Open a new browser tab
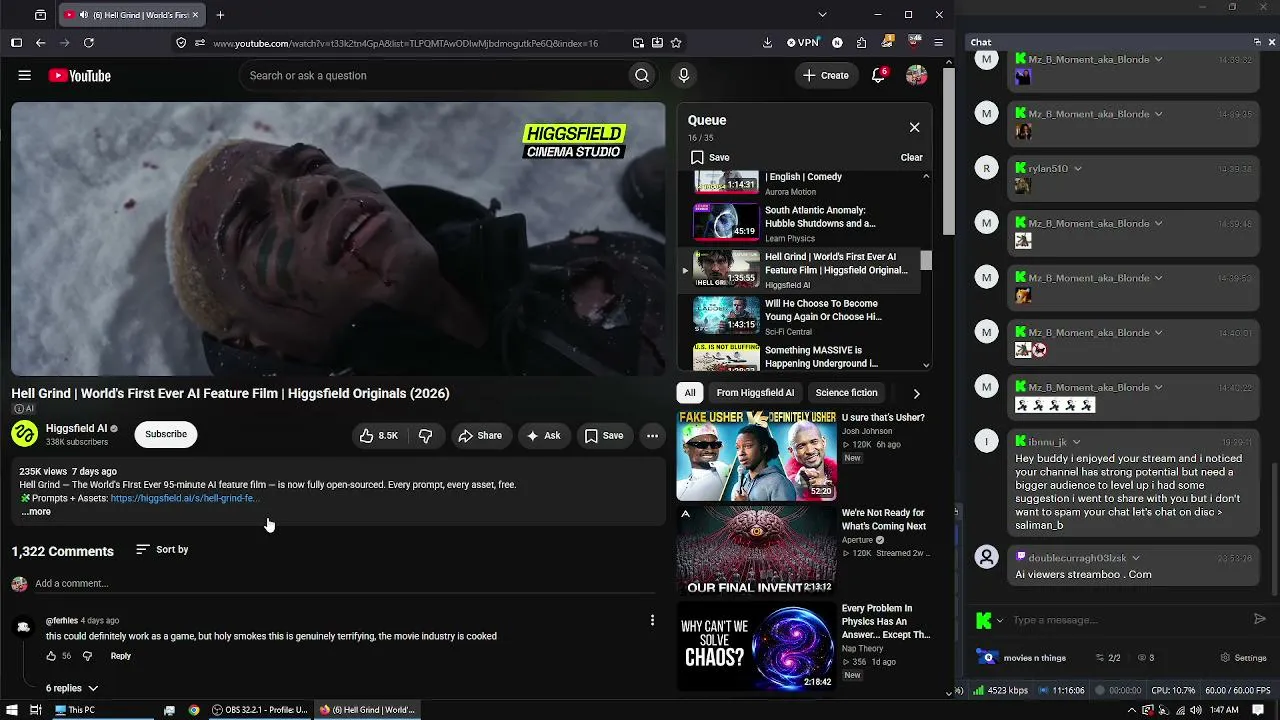Viewport: 1280px width, 720px height. coord(220,15)
